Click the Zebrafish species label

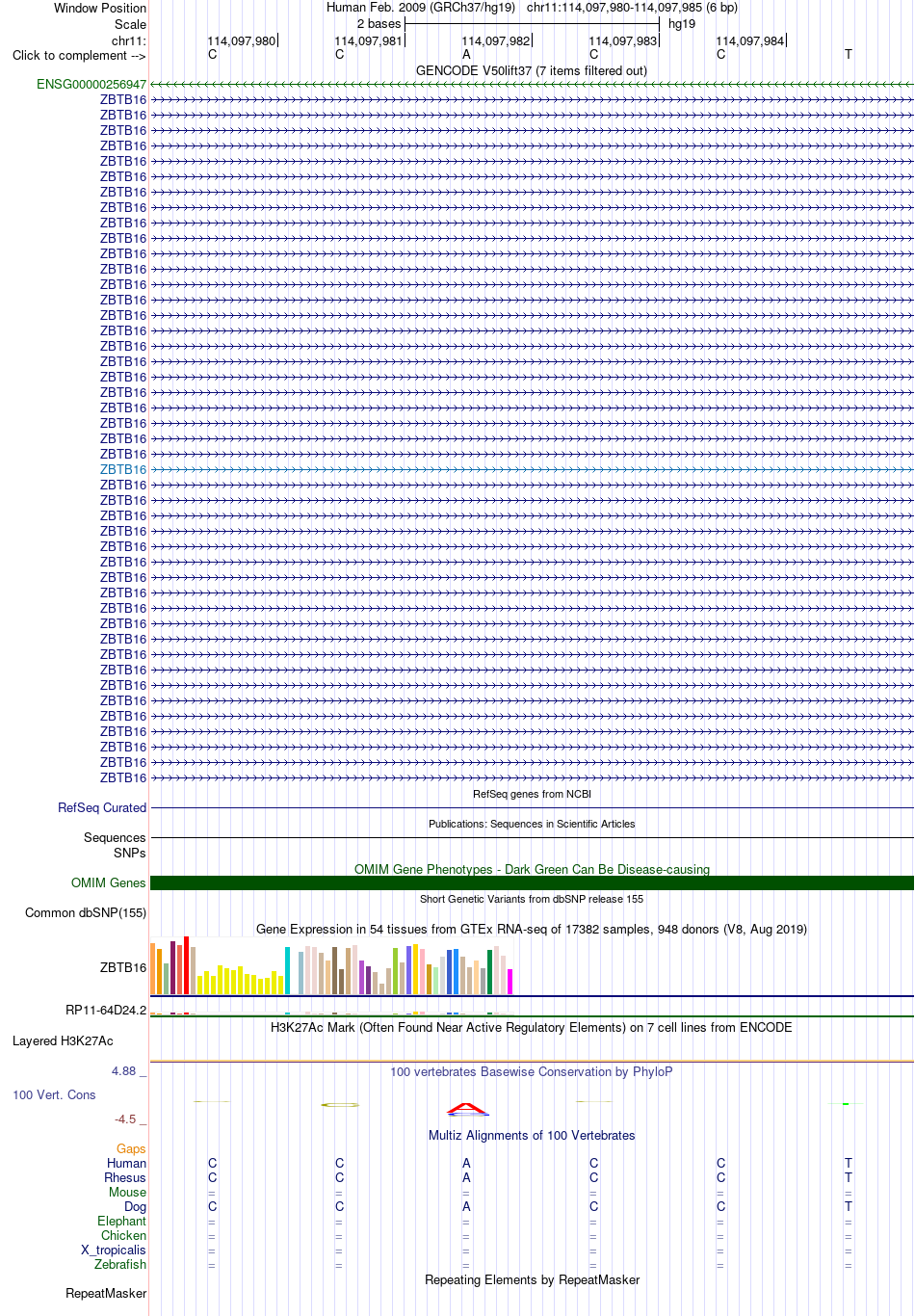(x=120, y=1265)
